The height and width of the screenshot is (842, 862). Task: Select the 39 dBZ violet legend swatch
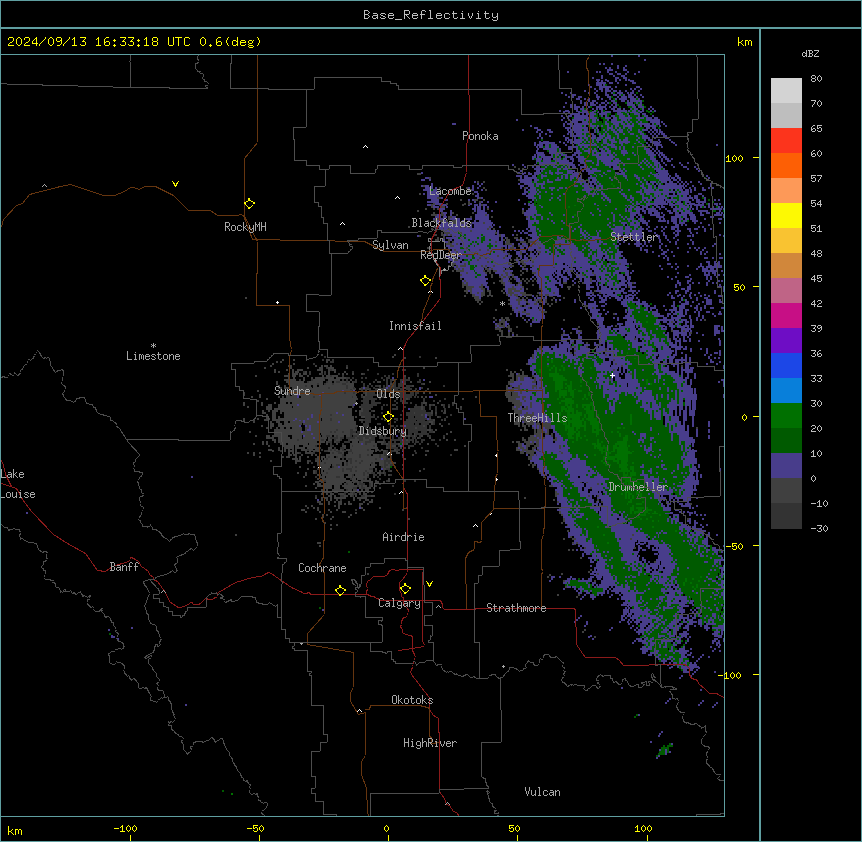(x=786, y=340)
